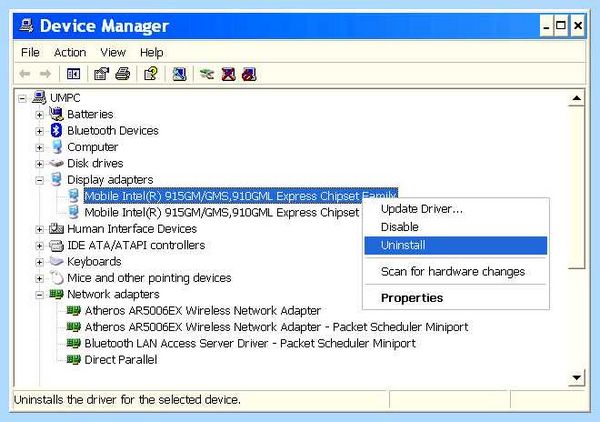Viewport: 600px width, 422px height.
Task: Click the IDE ATA/ATAPI controllers icon
Action: [56, 245]
